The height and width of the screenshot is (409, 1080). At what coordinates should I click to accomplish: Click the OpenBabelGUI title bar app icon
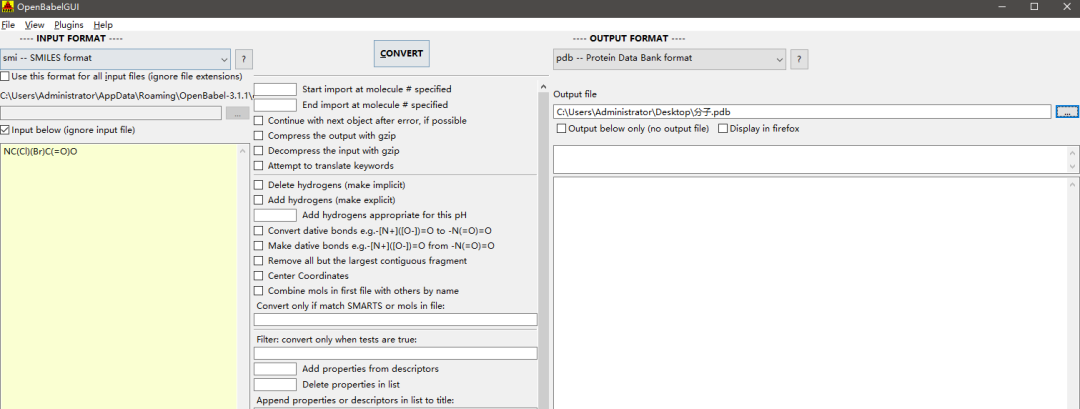8,7
